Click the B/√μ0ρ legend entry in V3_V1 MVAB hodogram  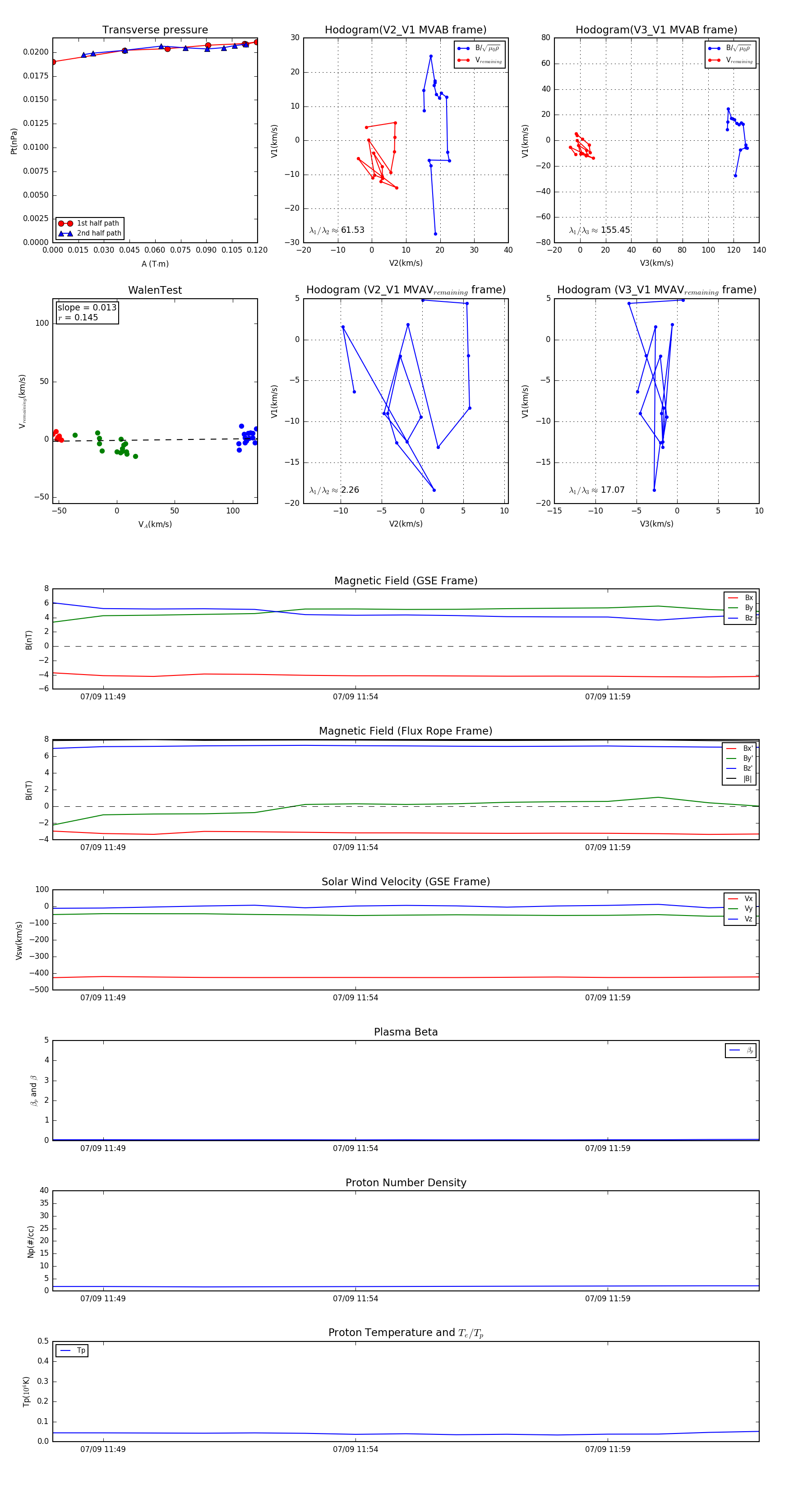[731, 49]
